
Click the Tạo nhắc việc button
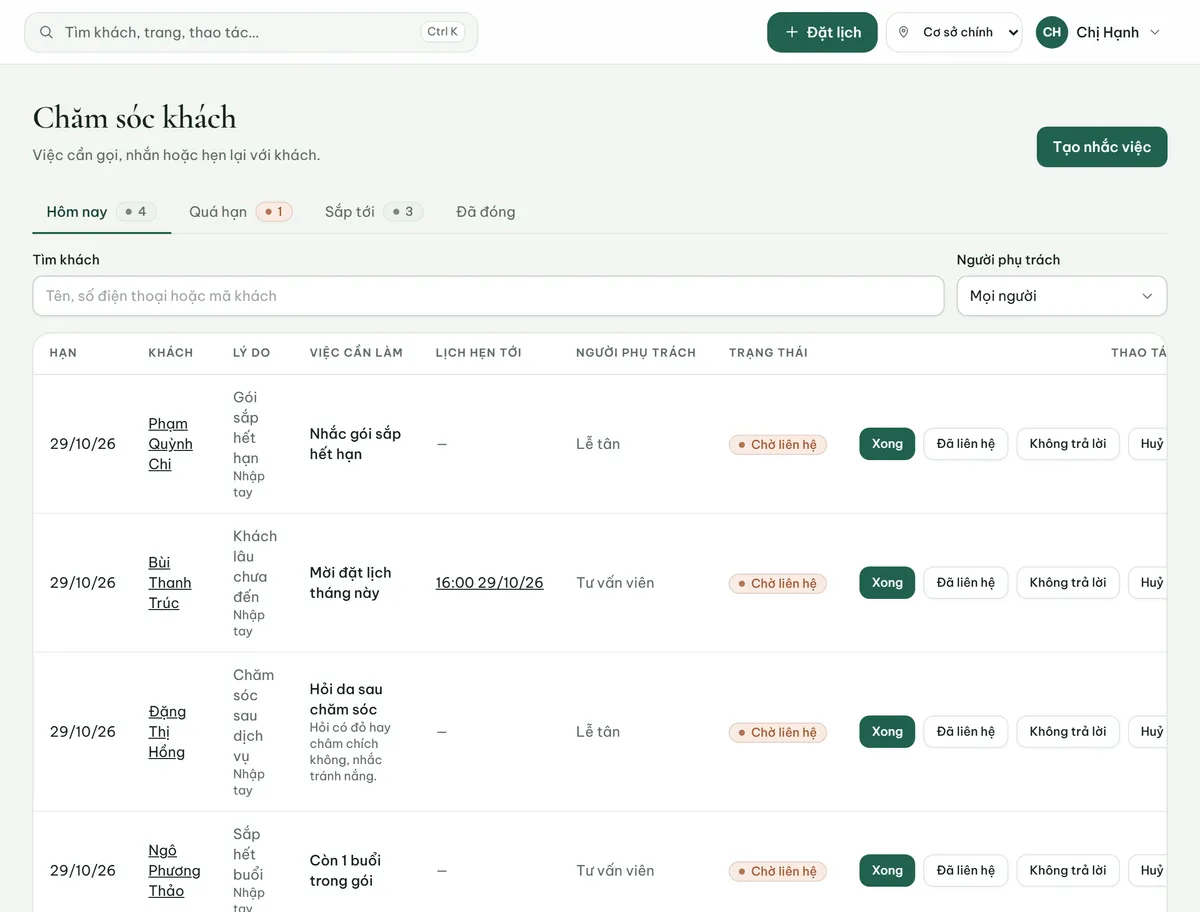pyautogui.click(x=1102, y=147)
